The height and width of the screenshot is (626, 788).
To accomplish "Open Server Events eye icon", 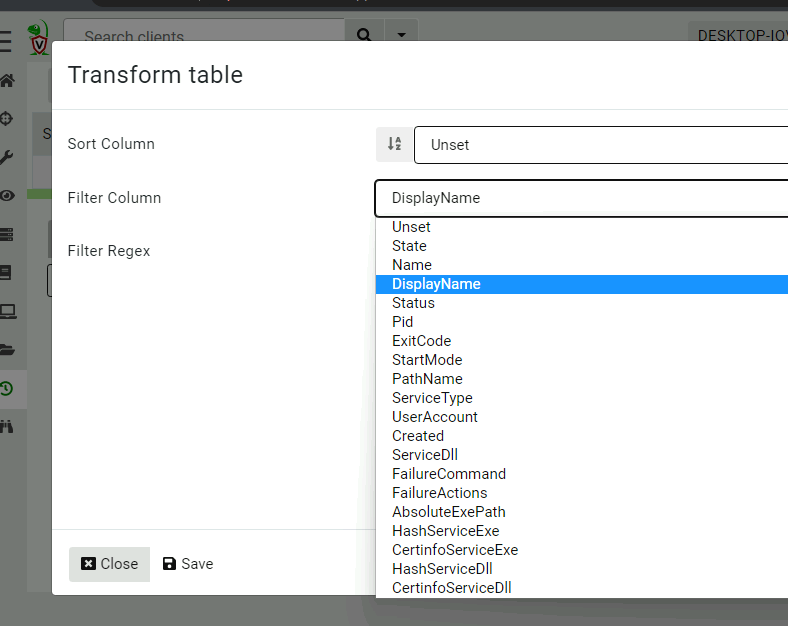I will point(7,196).
